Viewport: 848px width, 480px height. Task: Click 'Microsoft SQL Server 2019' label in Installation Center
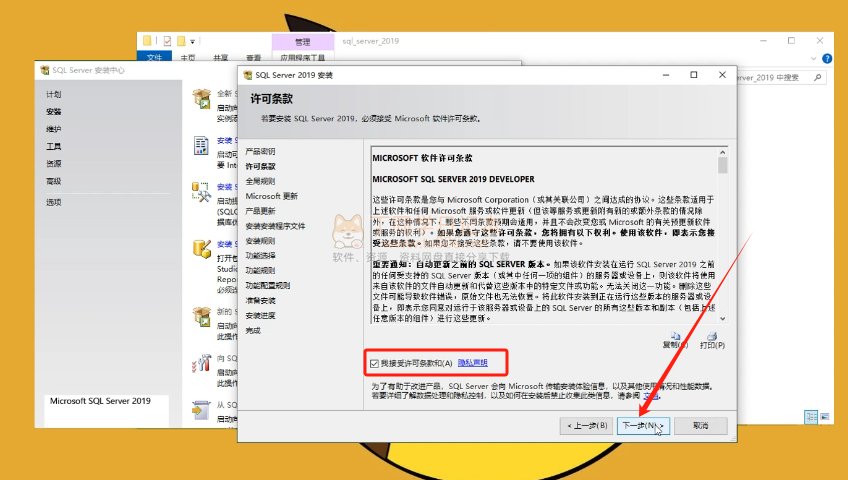pos(100,401)
